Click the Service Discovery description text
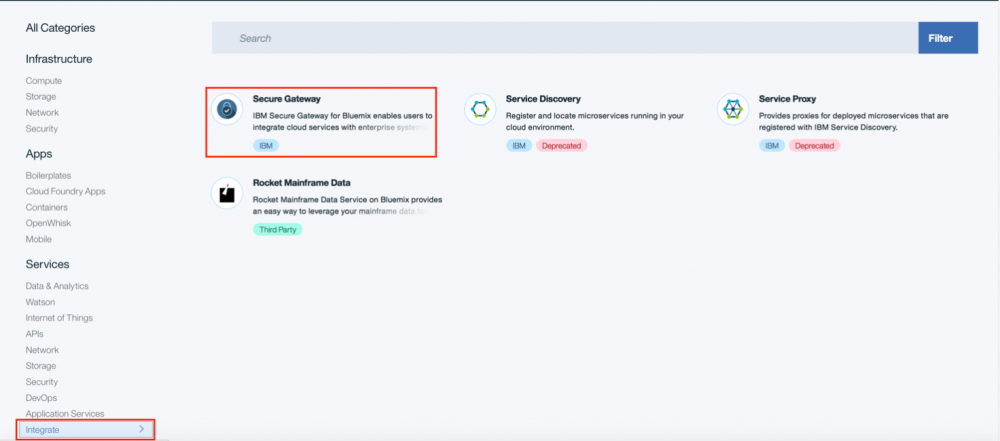 595,122
